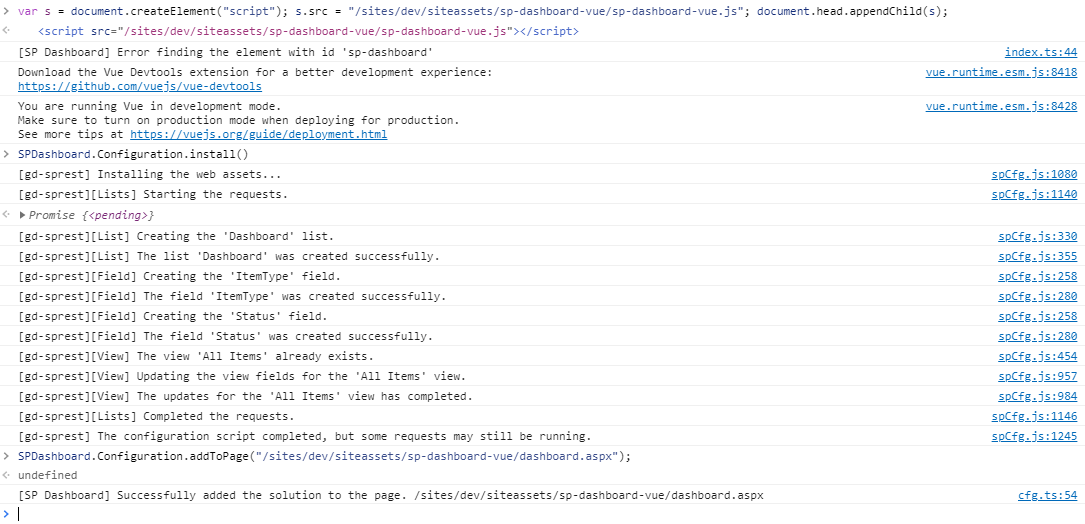Open source link spCfg.js:454

pyautogui.click(x=1037, y=356)
